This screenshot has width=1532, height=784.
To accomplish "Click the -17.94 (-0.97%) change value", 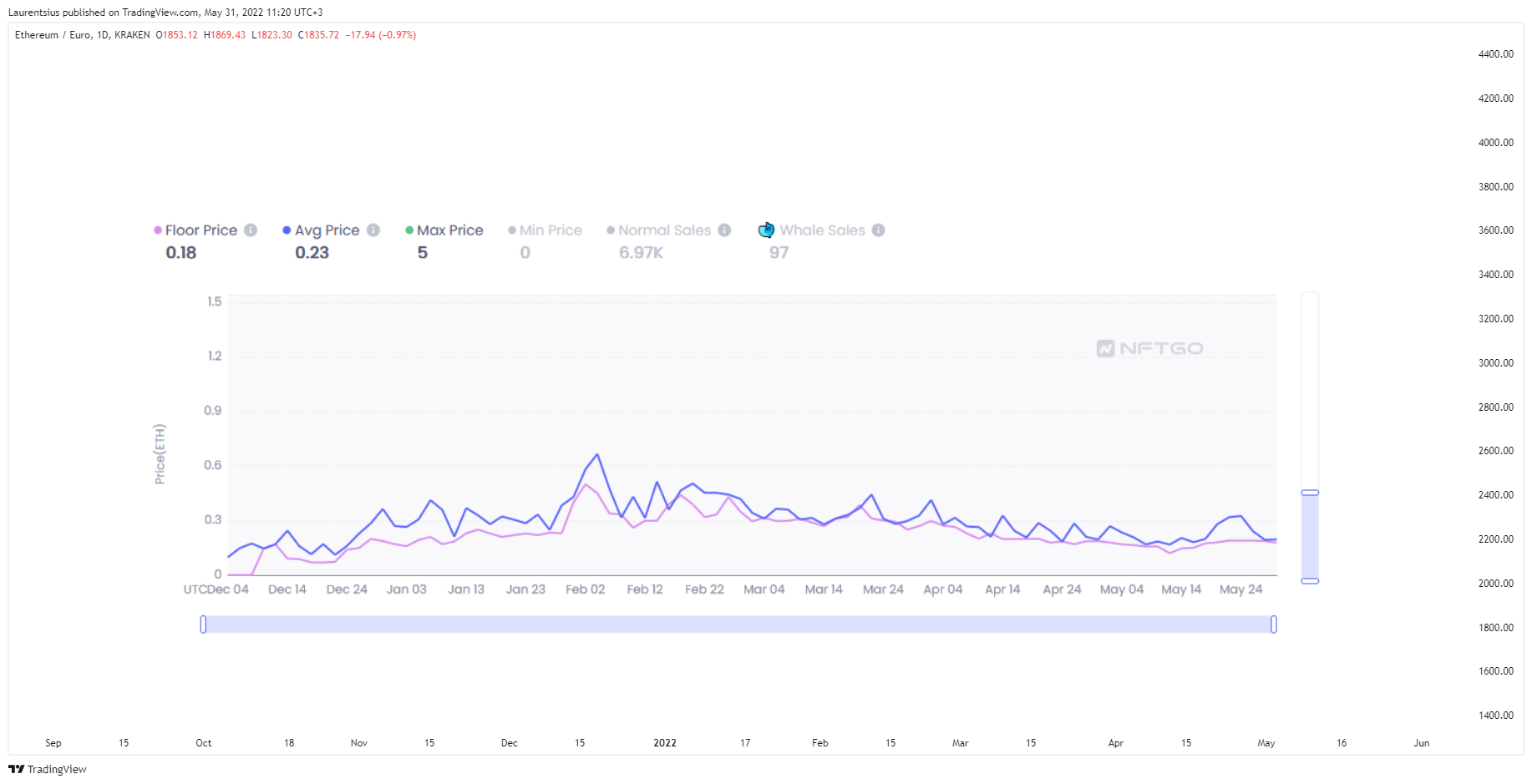I will tap(381, 35).
